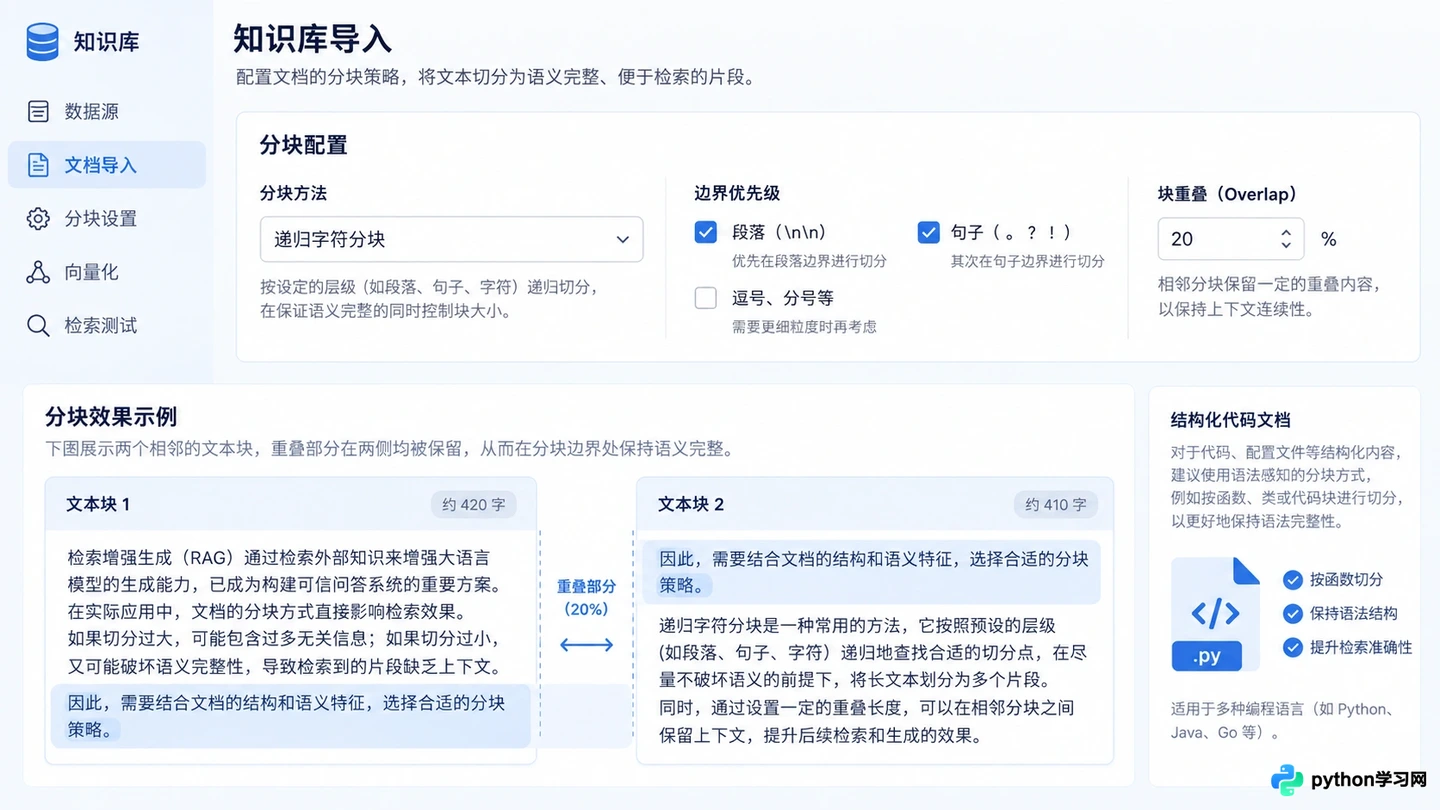Click the 文档导入 document icon
Image resolution: width=1440 pixels, height=810 pixels.
pos(38,165)
